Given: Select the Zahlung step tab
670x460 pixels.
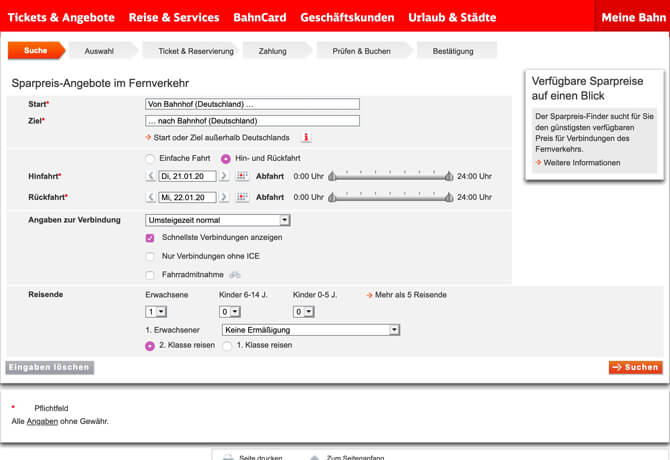Looking at the screenshot, I should 277,51.
